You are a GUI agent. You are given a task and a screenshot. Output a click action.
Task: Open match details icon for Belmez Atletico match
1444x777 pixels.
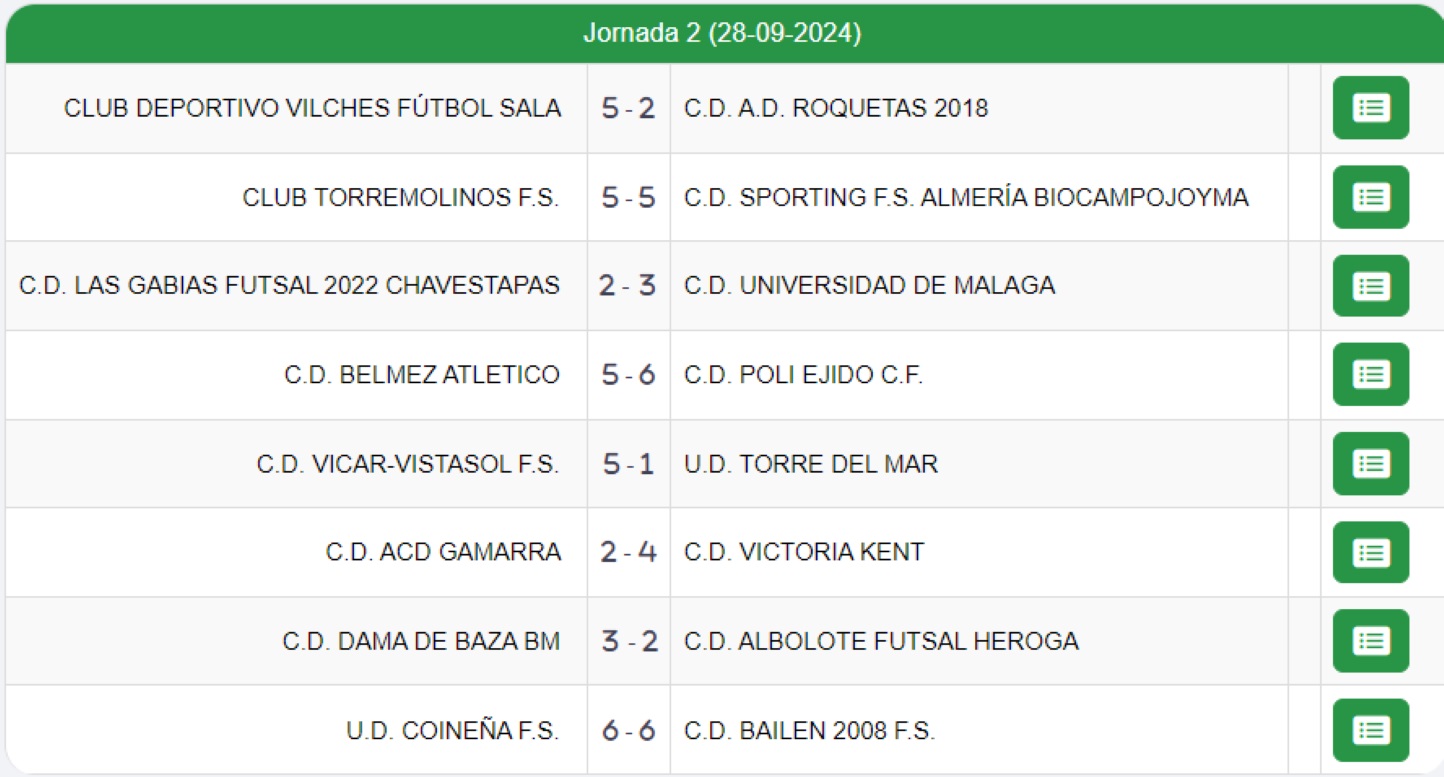point(1370,375)
